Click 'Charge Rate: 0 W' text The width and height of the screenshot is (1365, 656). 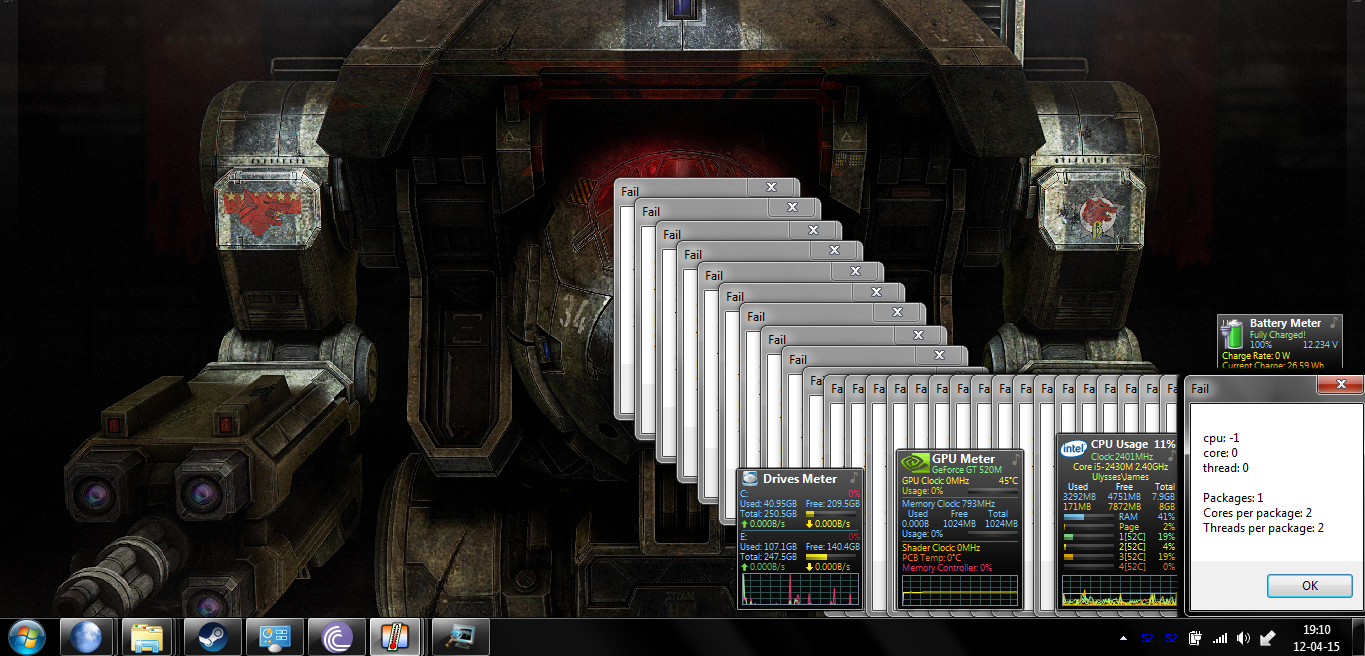[x=1256, y=355]
